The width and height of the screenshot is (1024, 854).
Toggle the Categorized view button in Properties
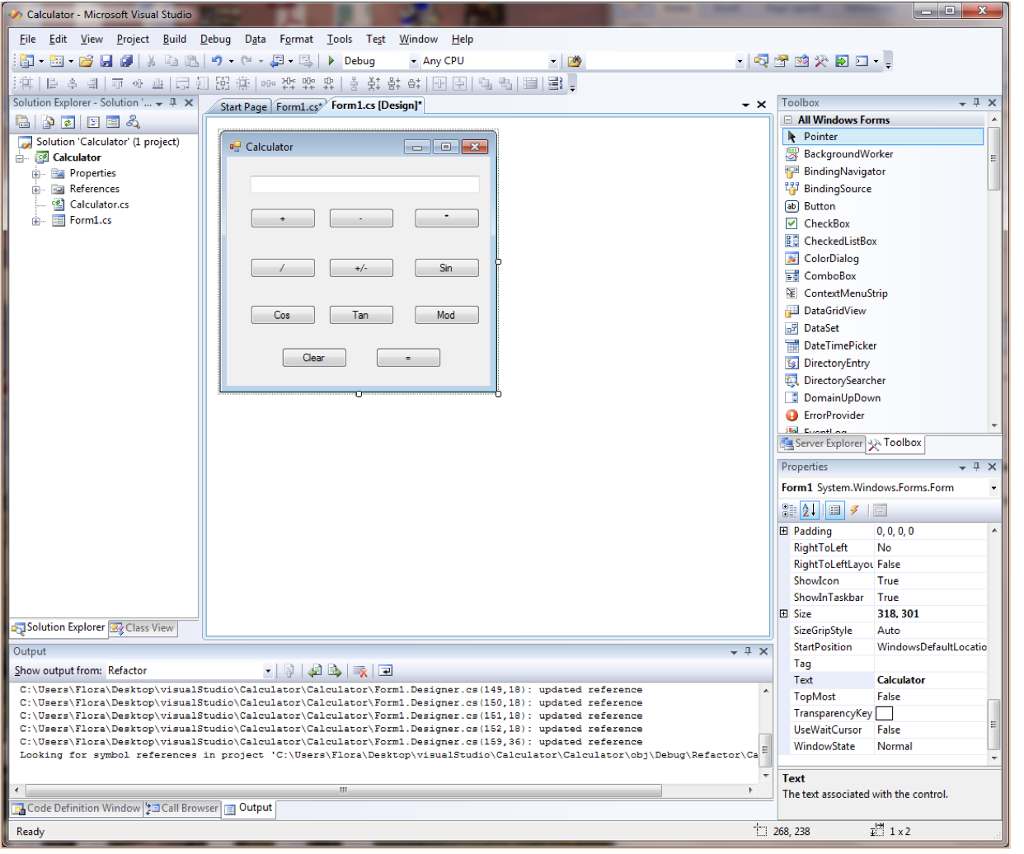789,511
